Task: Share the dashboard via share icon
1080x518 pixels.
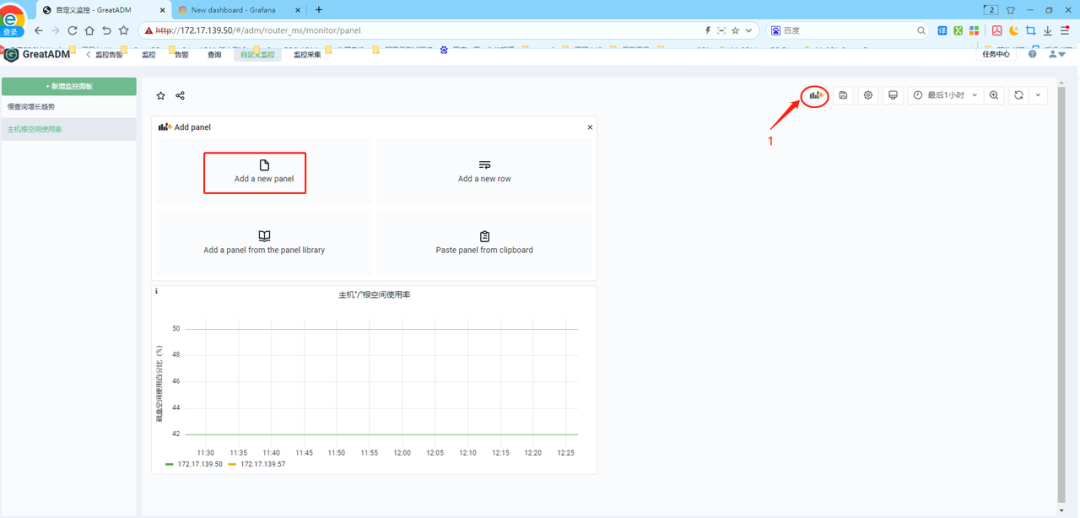Action: 180,96
